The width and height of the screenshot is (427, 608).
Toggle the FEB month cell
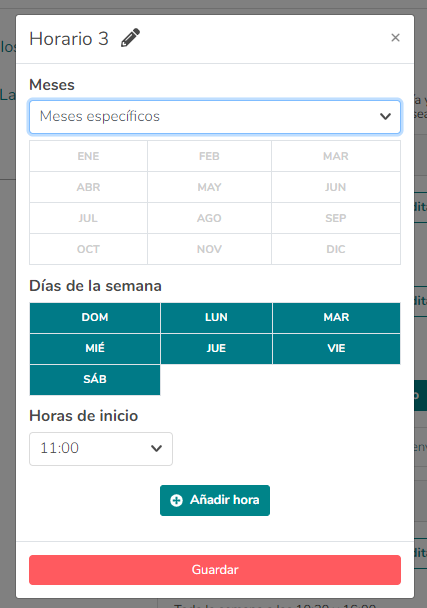point(209,156)
